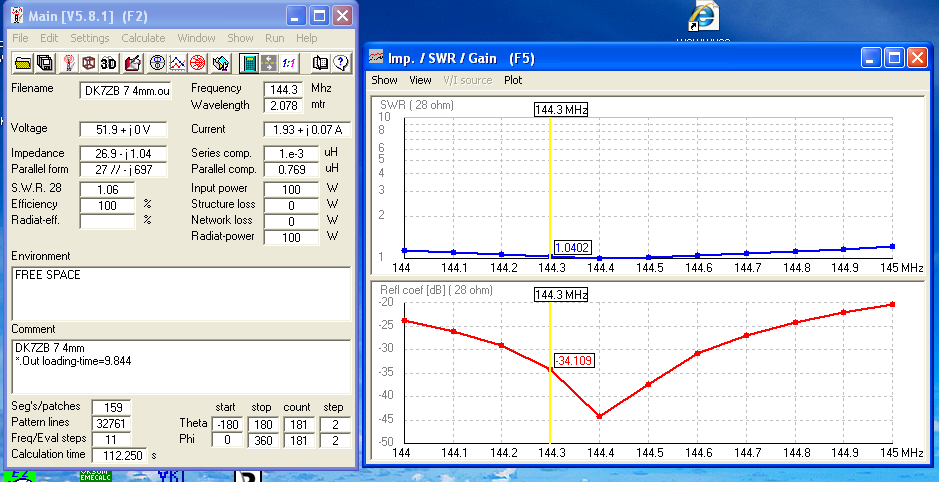Open the Smith chart red globe icon
939x482 pixels.
pos(198,63)
